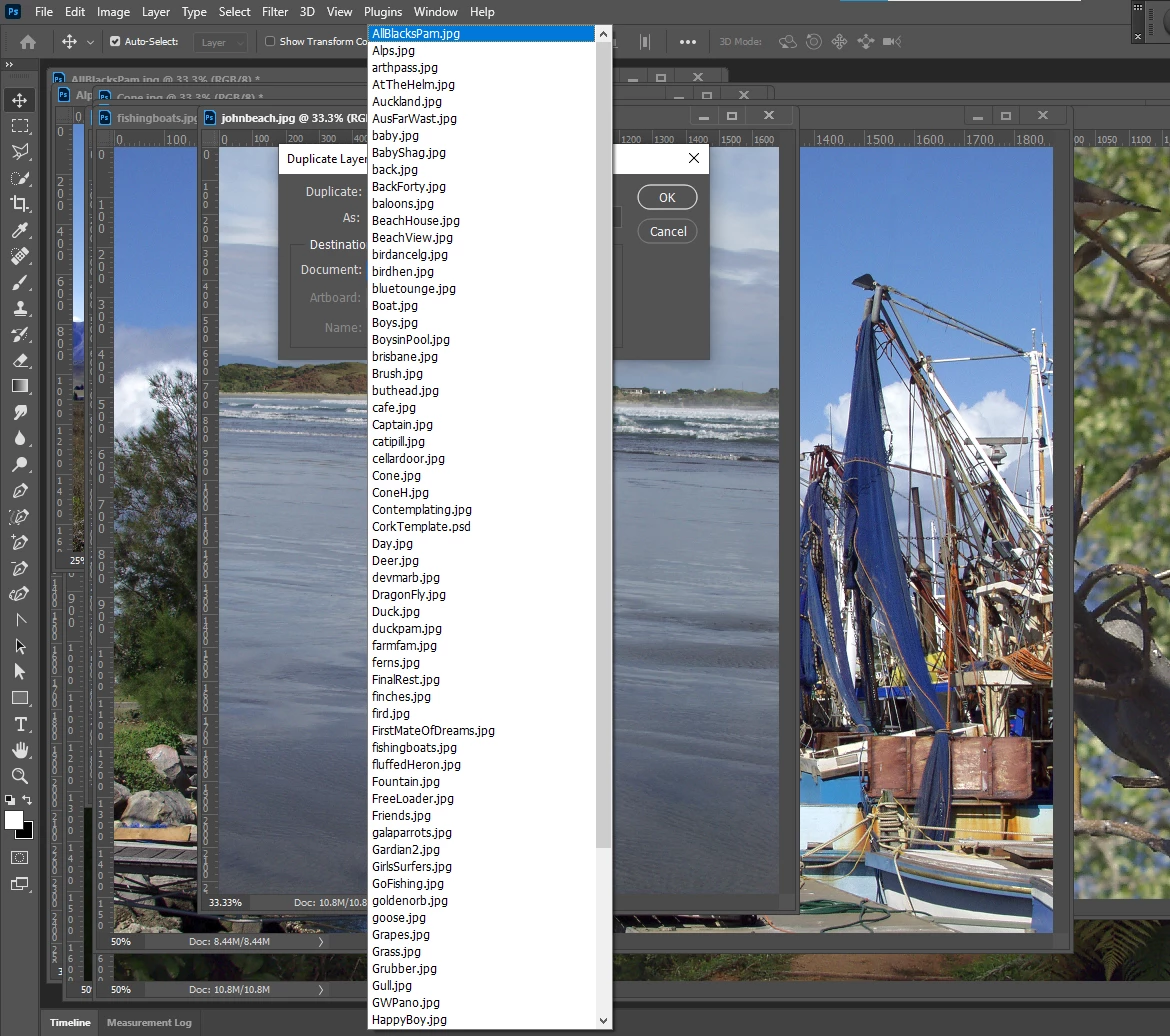Image resolution: width=1170 pixels, height=1036 pixels.
Task: Toggle the Auto-Select checkbox
Action: click(115, 42)
